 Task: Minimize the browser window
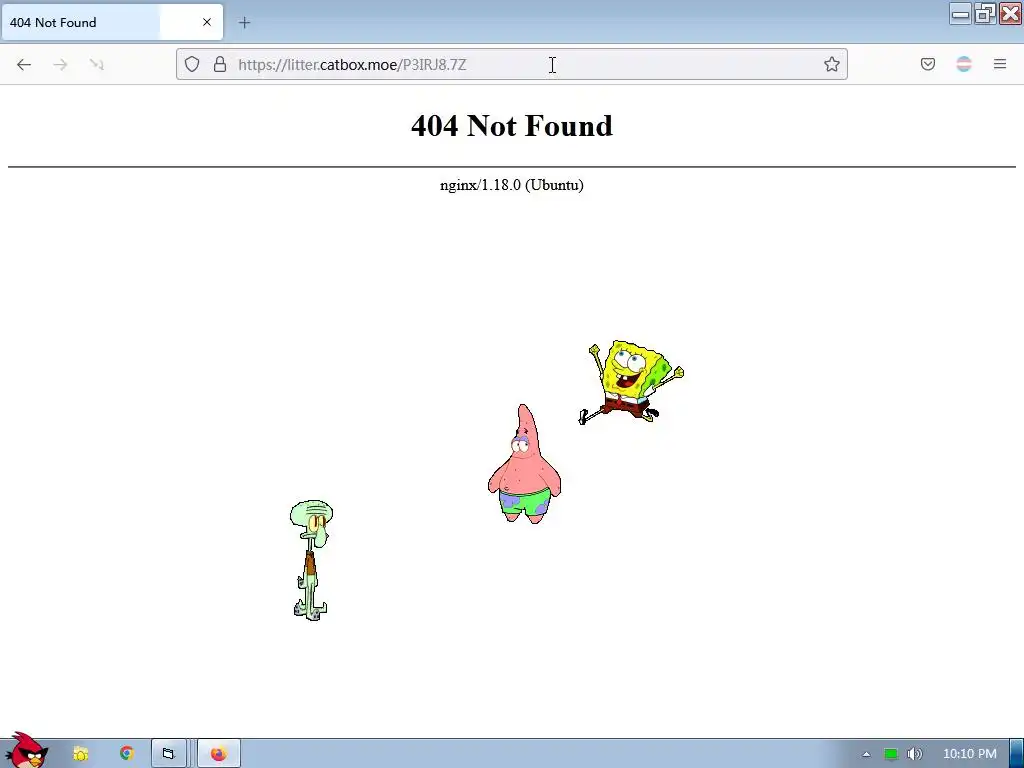tap(960, 14)
